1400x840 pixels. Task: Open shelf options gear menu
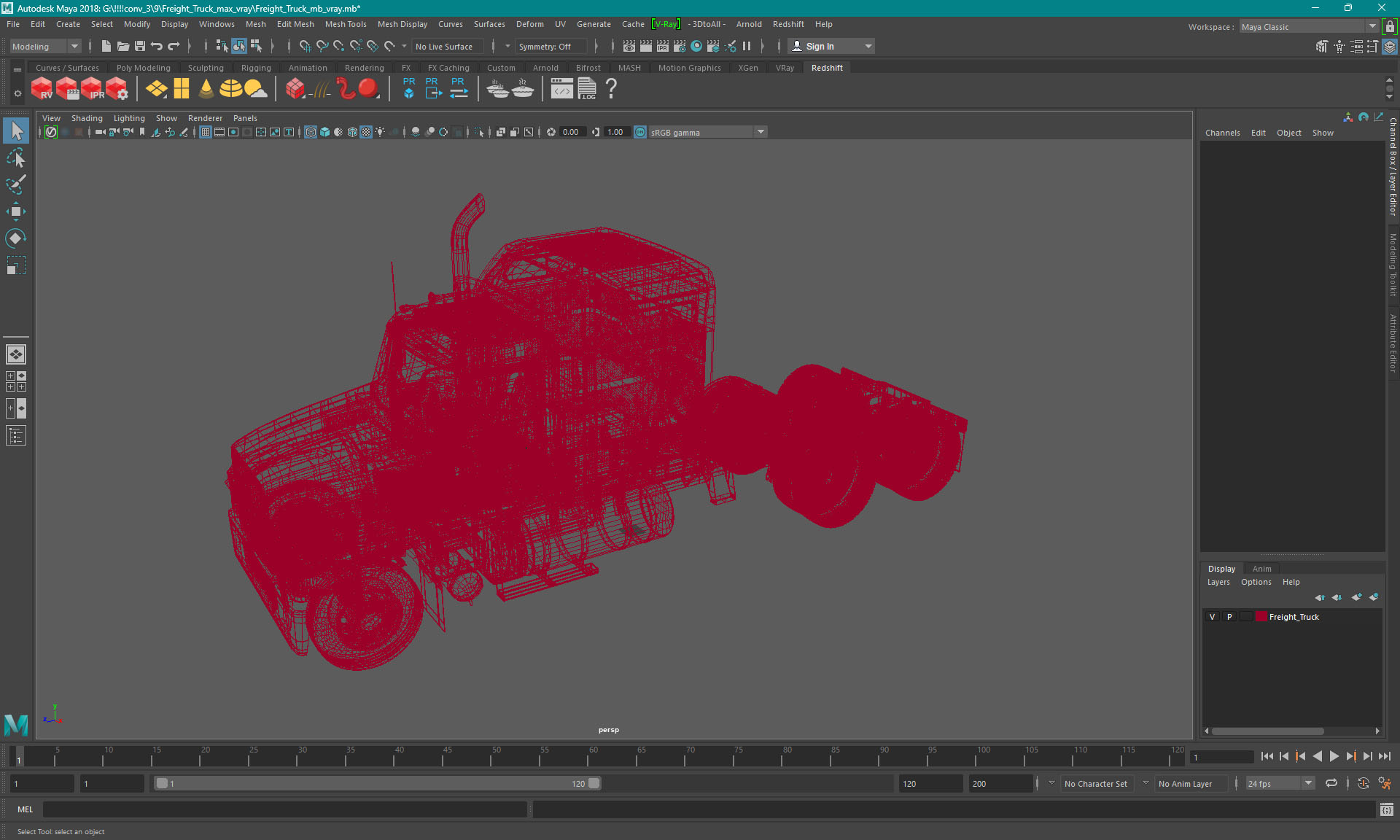(17, 93)
